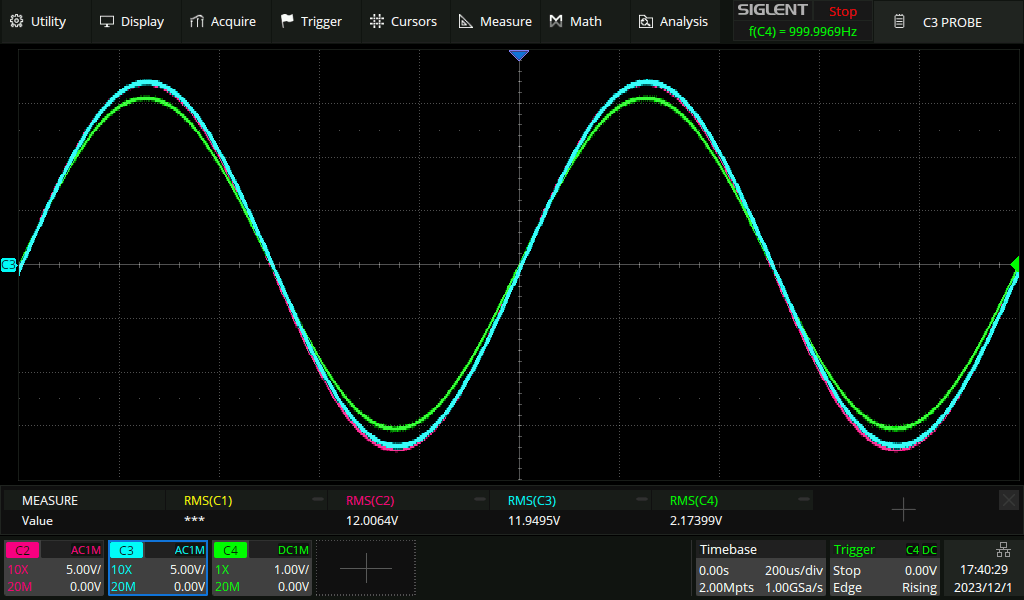The image size is (1024, 600).
Task: Click the RMS(C2) value 12.0064V
Action: point(372,521)
